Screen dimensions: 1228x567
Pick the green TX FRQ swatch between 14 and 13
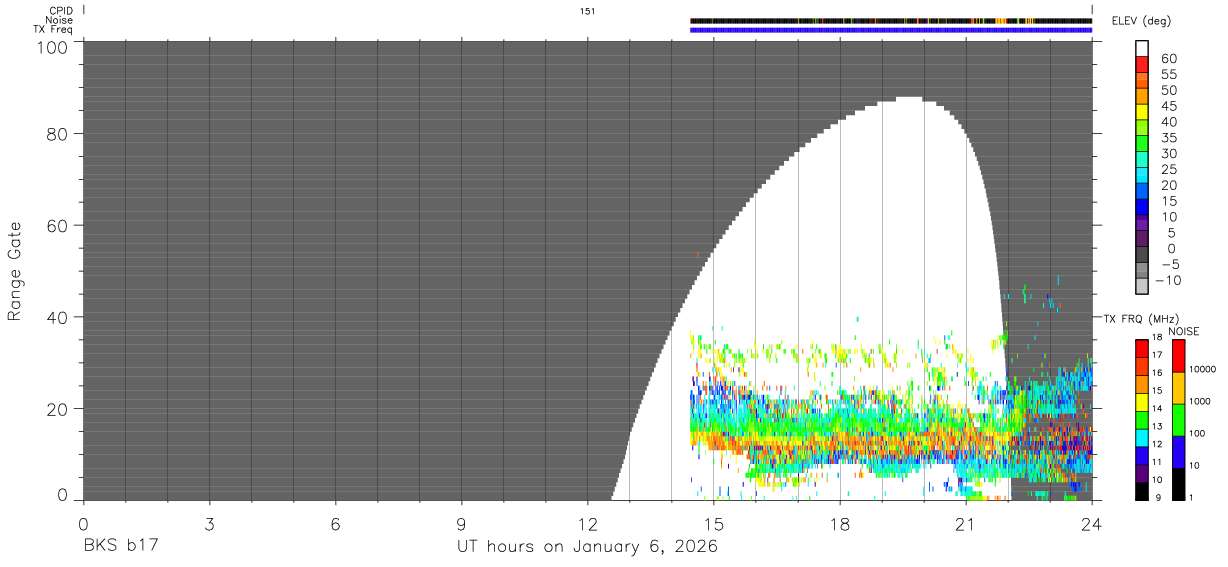pyautogui.click(x=1142, y=420)
